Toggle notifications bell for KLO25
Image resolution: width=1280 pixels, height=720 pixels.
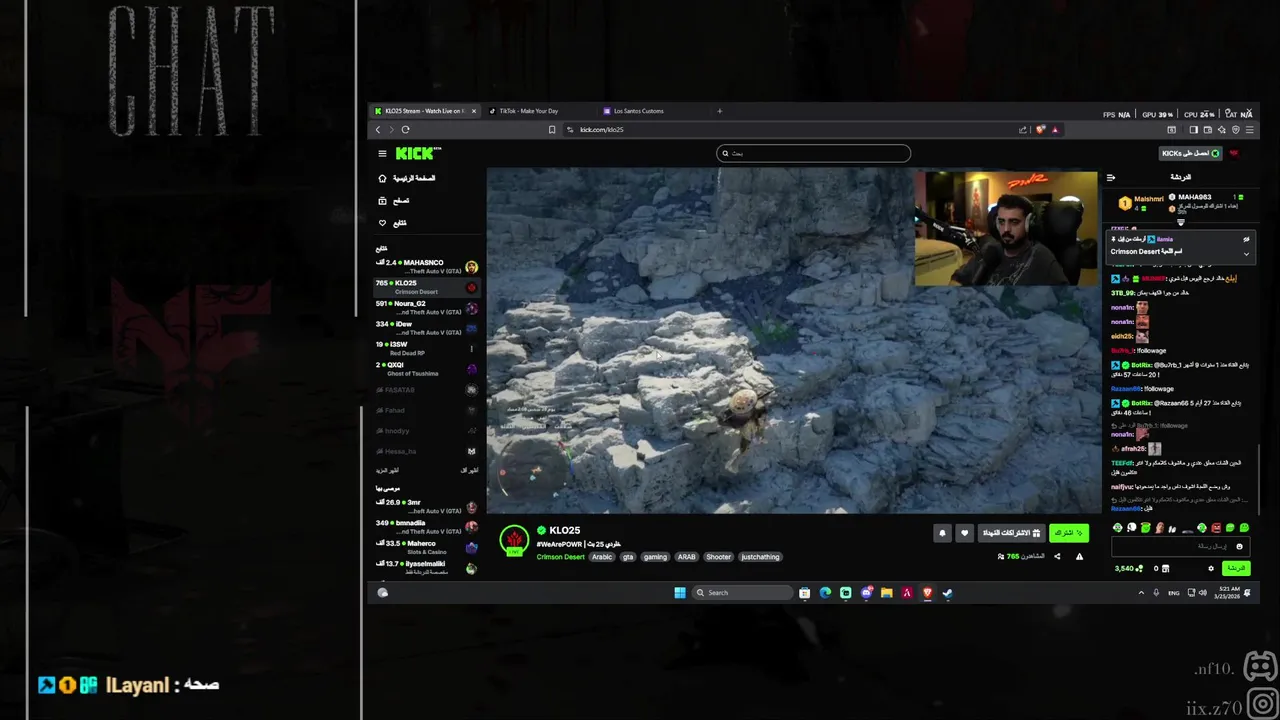click(x=942, y=533)
